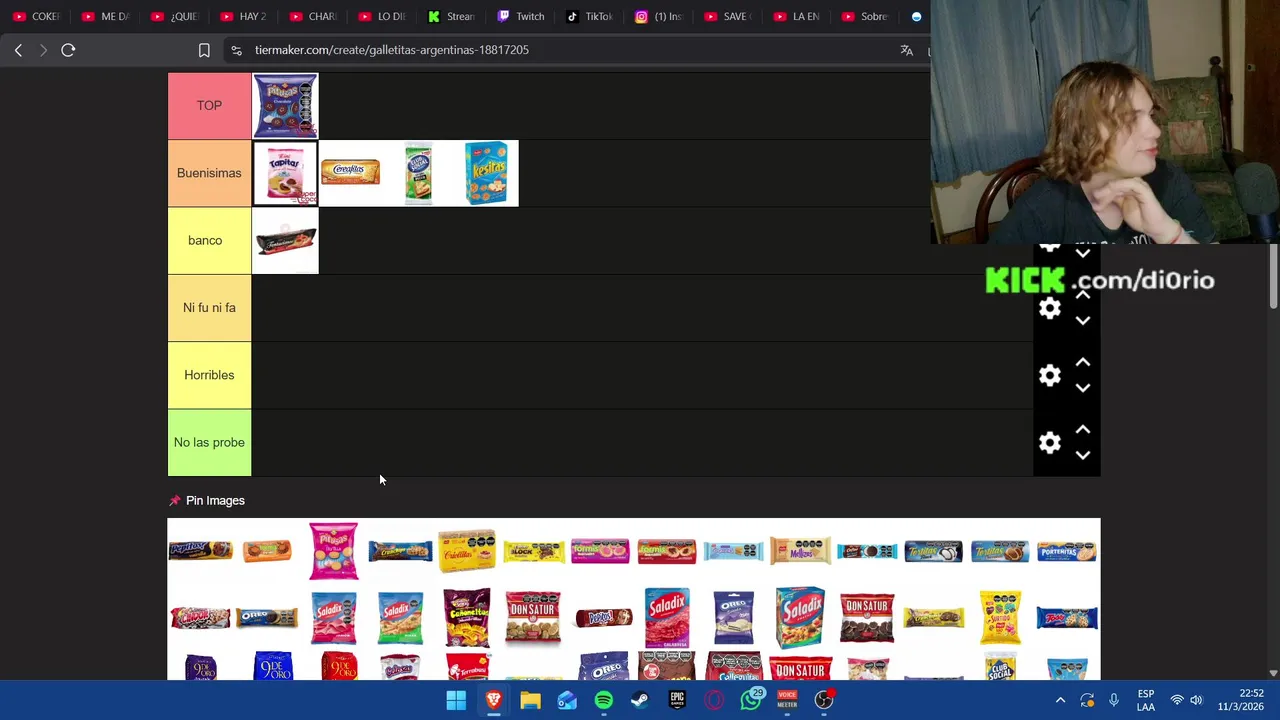1280x720 pixels.
Task: Switch to the ¿QUIE YouTube tab
Action: (x=174, y=16)
